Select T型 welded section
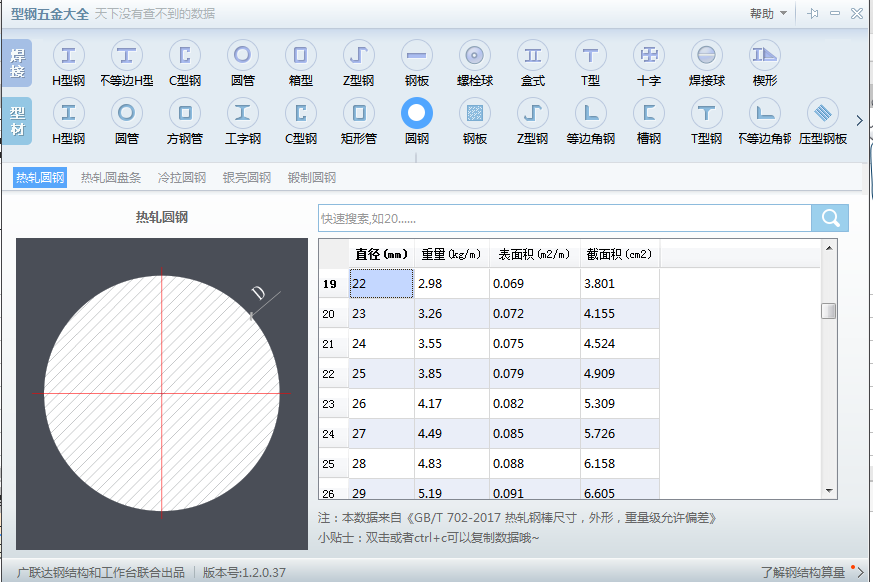 [591, 55]
